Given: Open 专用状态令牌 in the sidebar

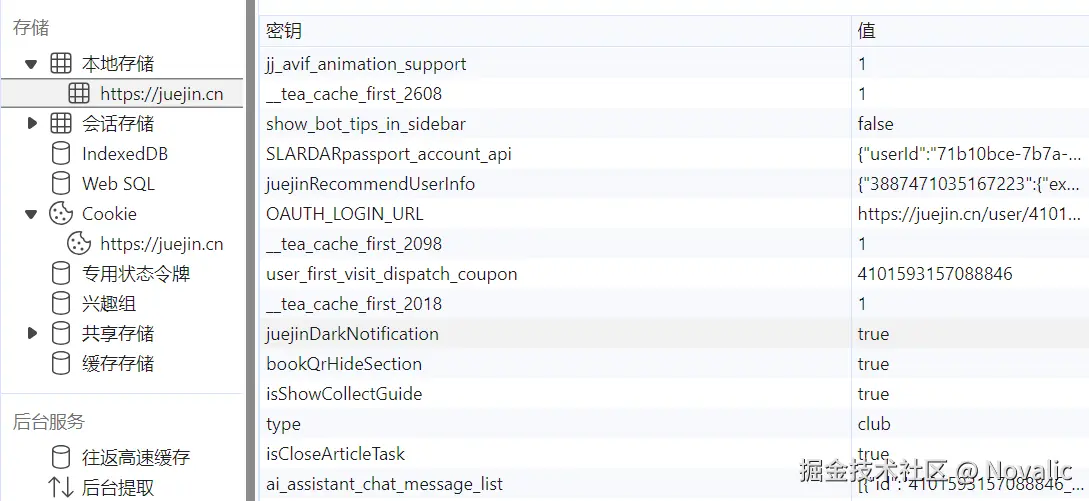Looking at the screenshot, I should 136,274.
